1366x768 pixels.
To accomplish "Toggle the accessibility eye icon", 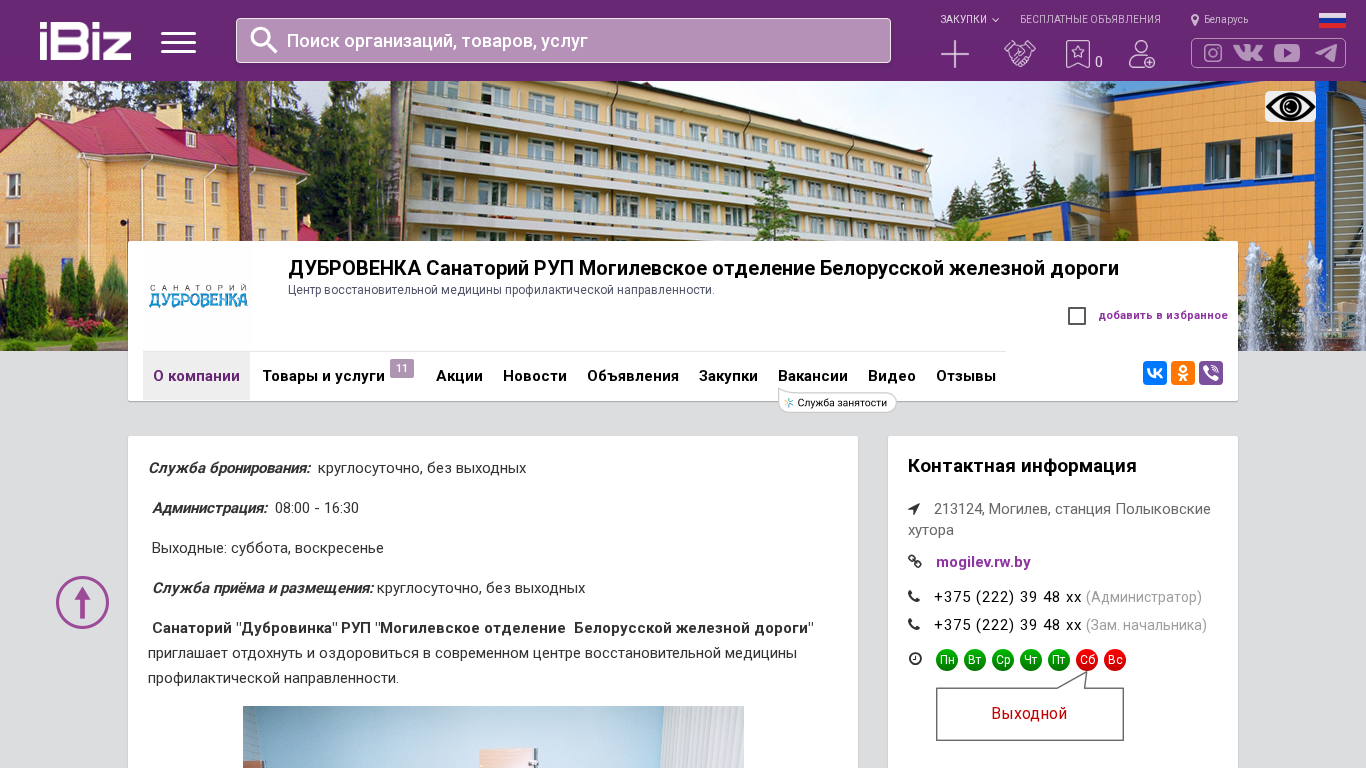I will pyautogui.click(x=1290, y=107).
